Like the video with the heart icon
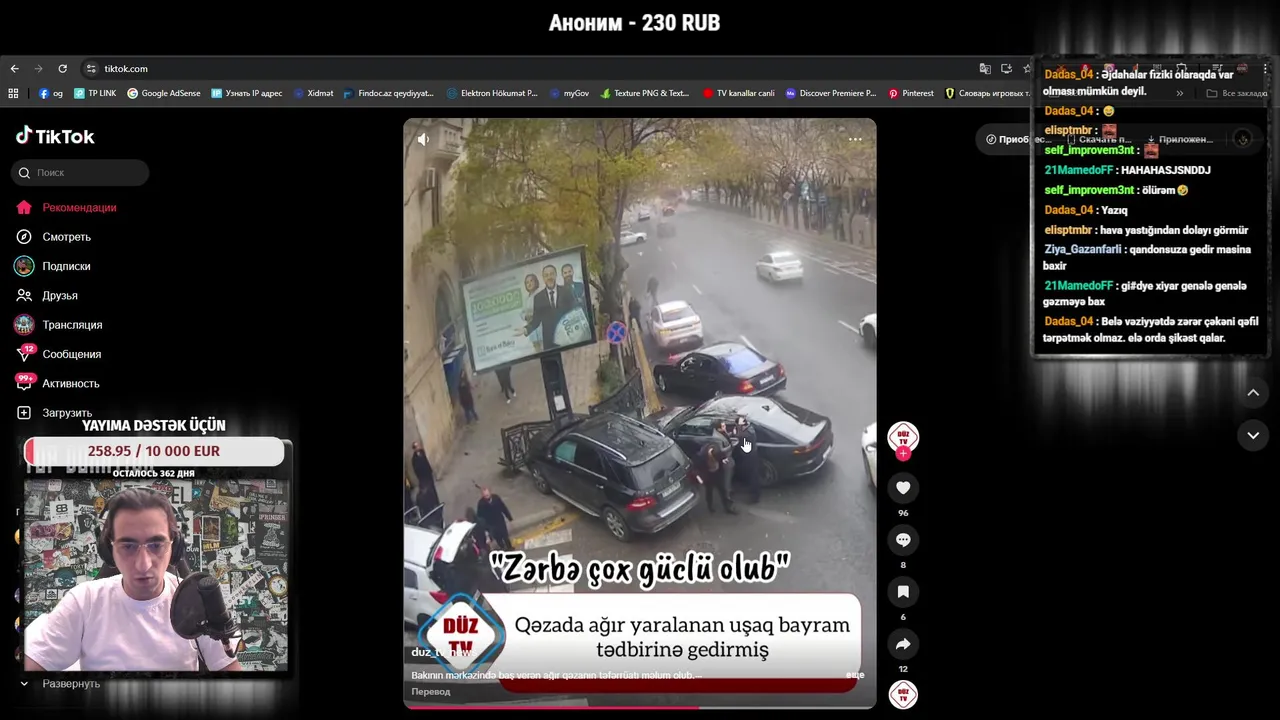The image size is (1280, 720). [903, 487]
